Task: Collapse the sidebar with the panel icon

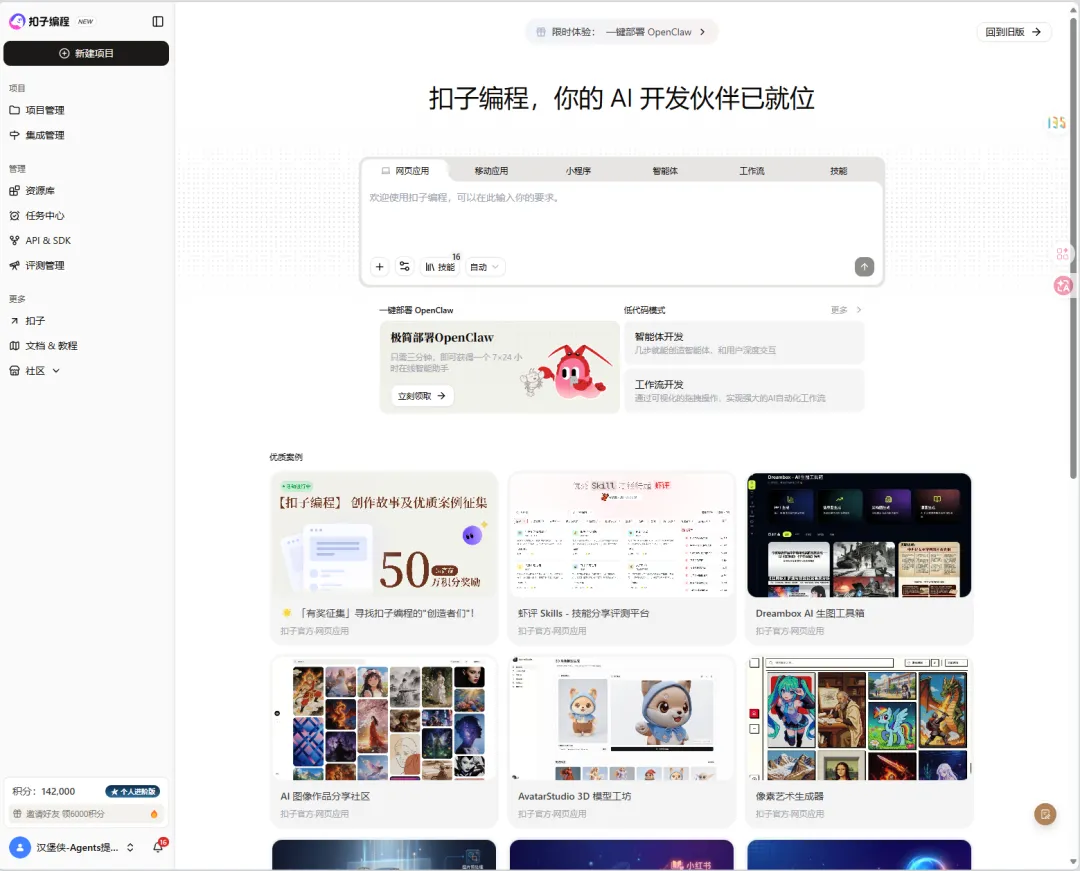Action: [158, 21]
